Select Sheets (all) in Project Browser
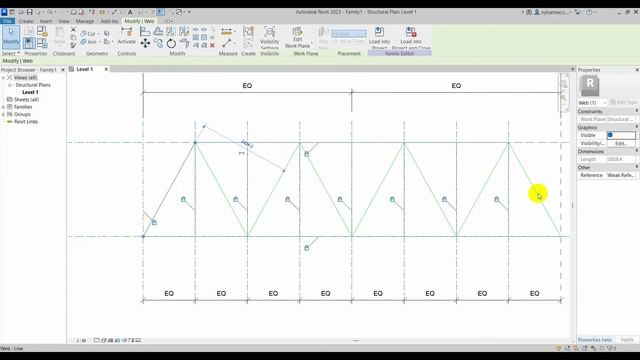640x360 pixels. click(27, 100)
